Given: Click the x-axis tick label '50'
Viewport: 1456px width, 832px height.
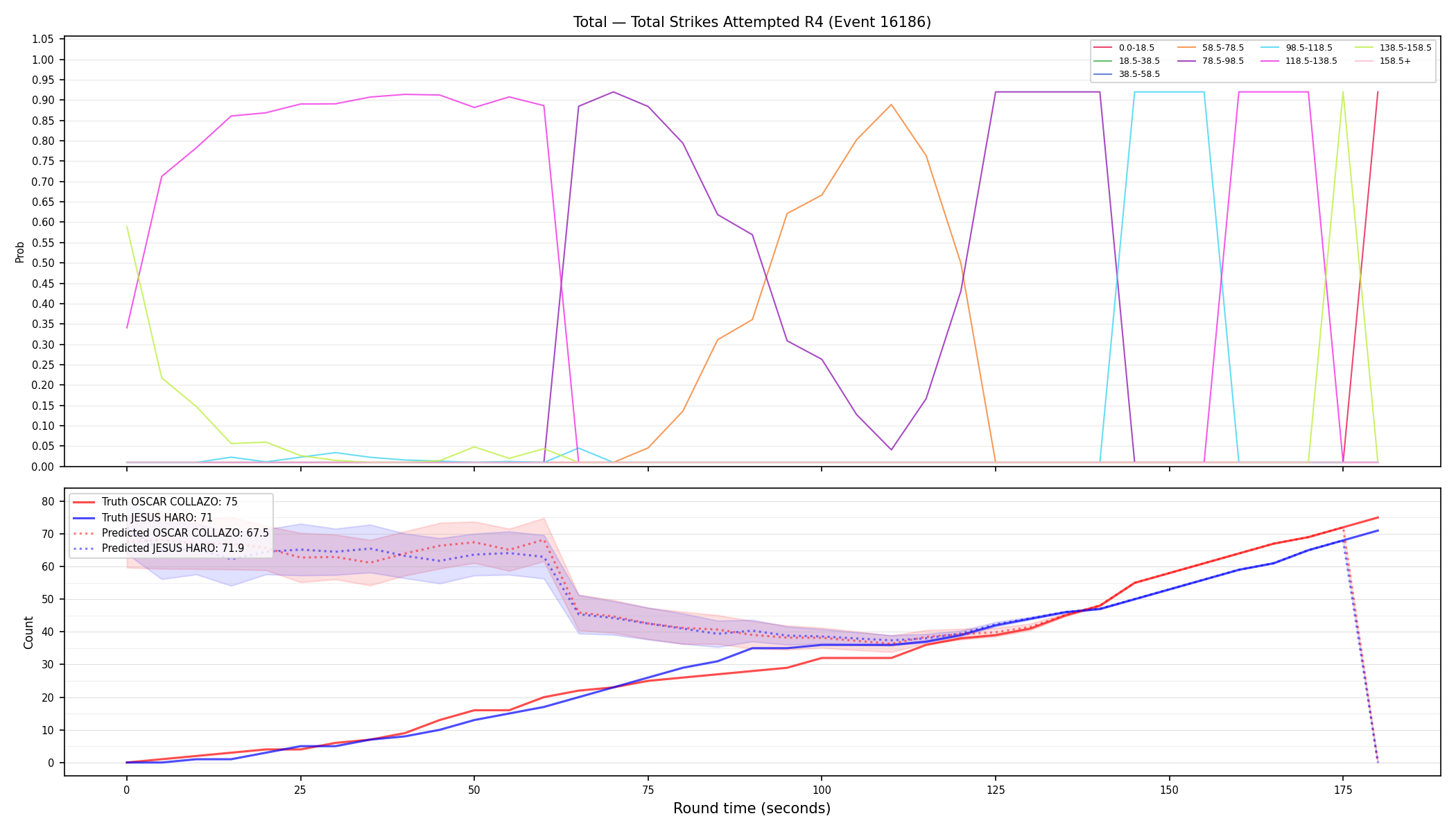Looking at the screenshot, I should click(x=474, y=790).
